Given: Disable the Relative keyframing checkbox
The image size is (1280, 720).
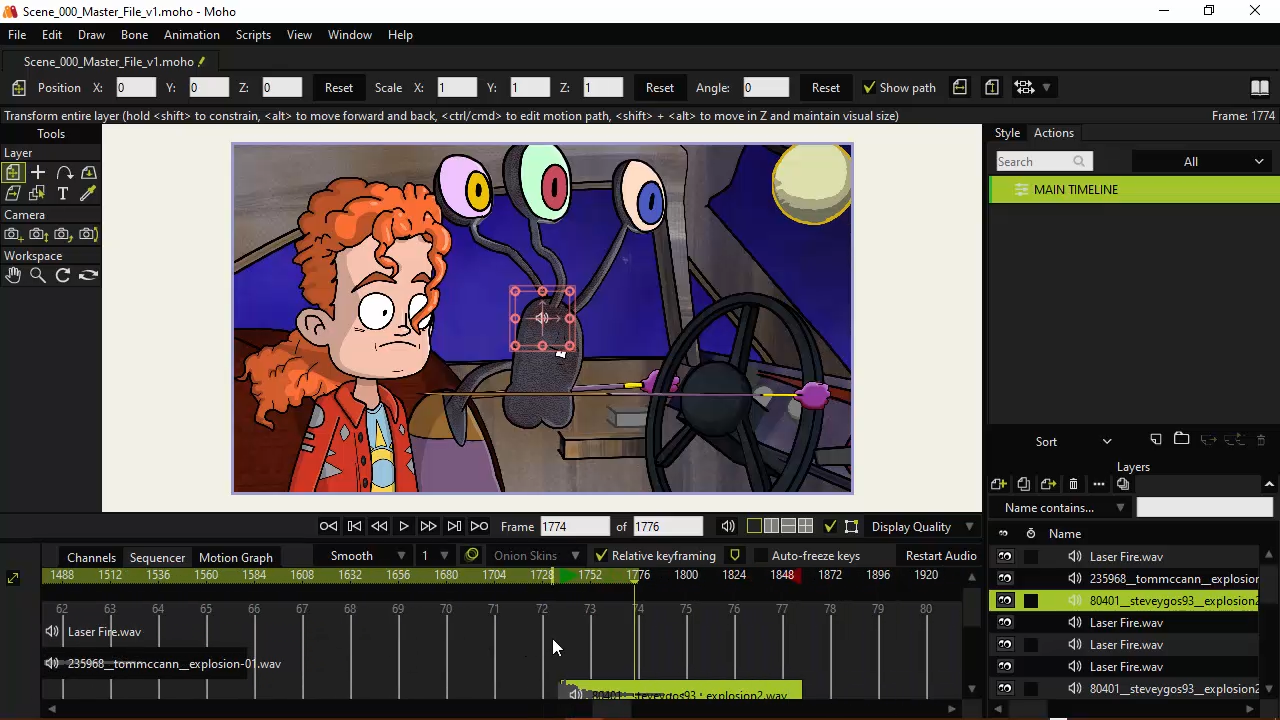Looking at the screenshot, I should tap(601, 556).
